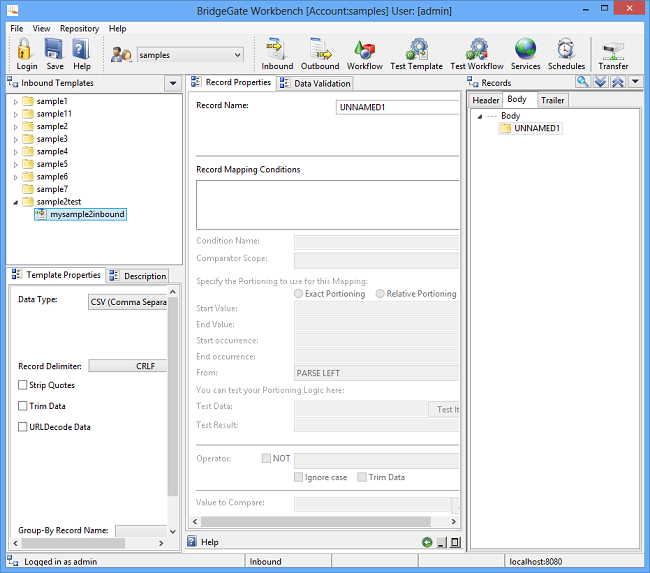This screenshot has width=650, height=573.
Task: Click green back arrow in Help bar
Action: (x=427, y=542)
